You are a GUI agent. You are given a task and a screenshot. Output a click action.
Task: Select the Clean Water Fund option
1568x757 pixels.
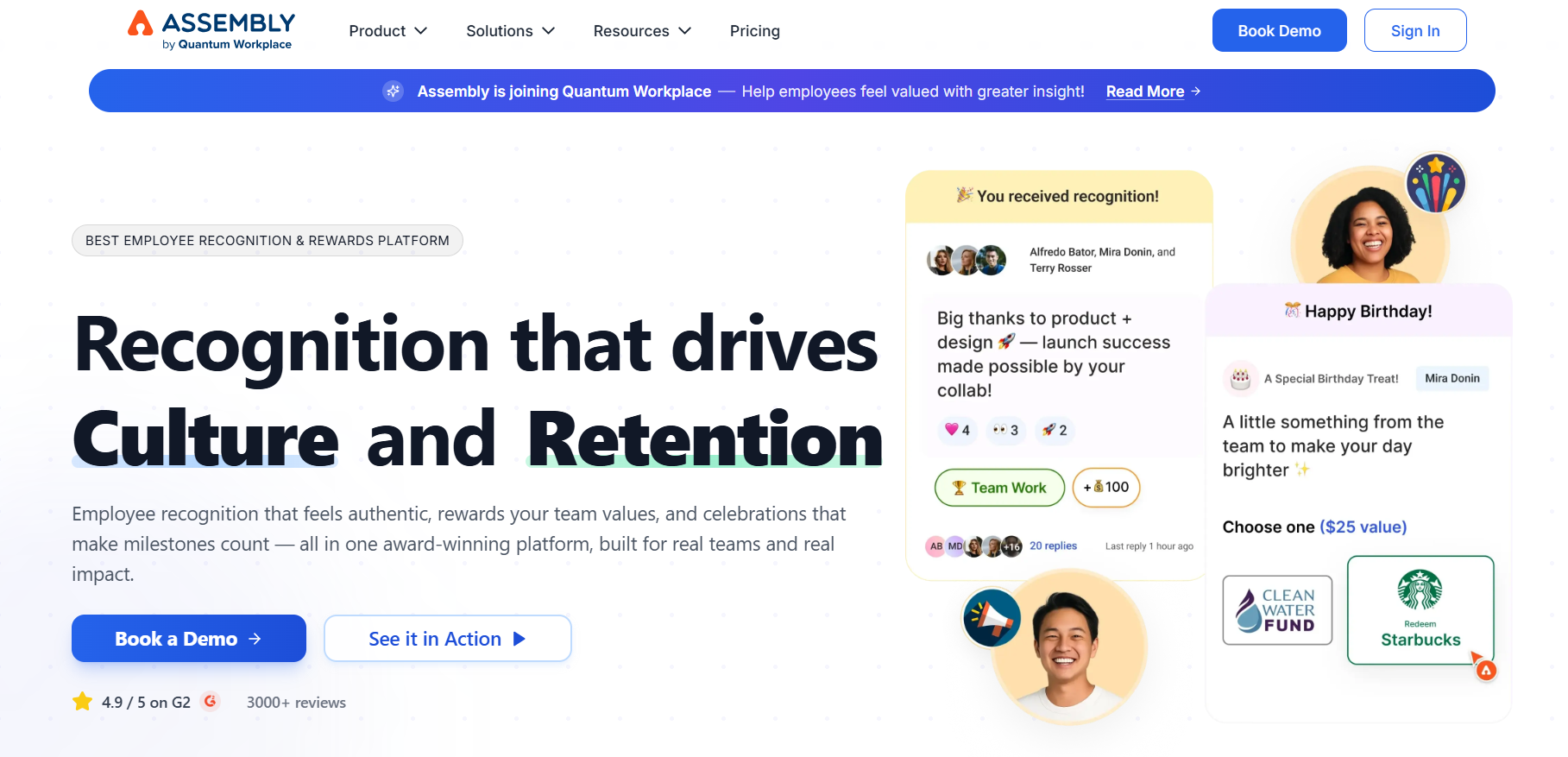point(1277,610)
